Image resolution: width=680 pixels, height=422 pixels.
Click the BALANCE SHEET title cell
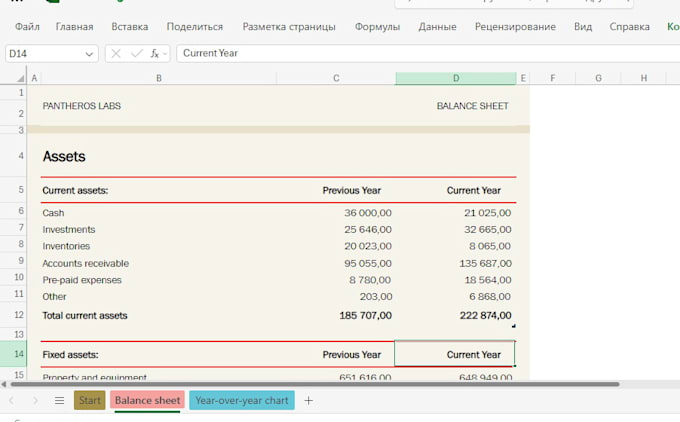pos(472,106)
